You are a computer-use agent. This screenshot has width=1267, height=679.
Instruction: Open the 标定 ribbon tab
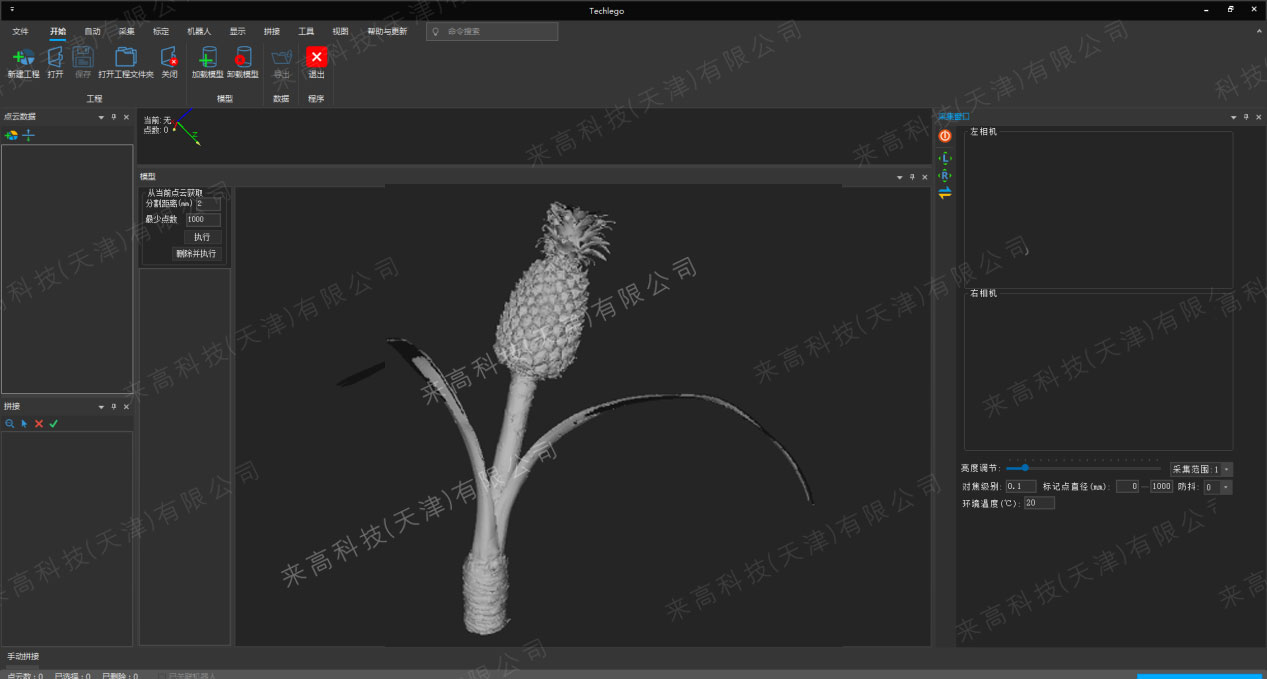coord(161,31)
